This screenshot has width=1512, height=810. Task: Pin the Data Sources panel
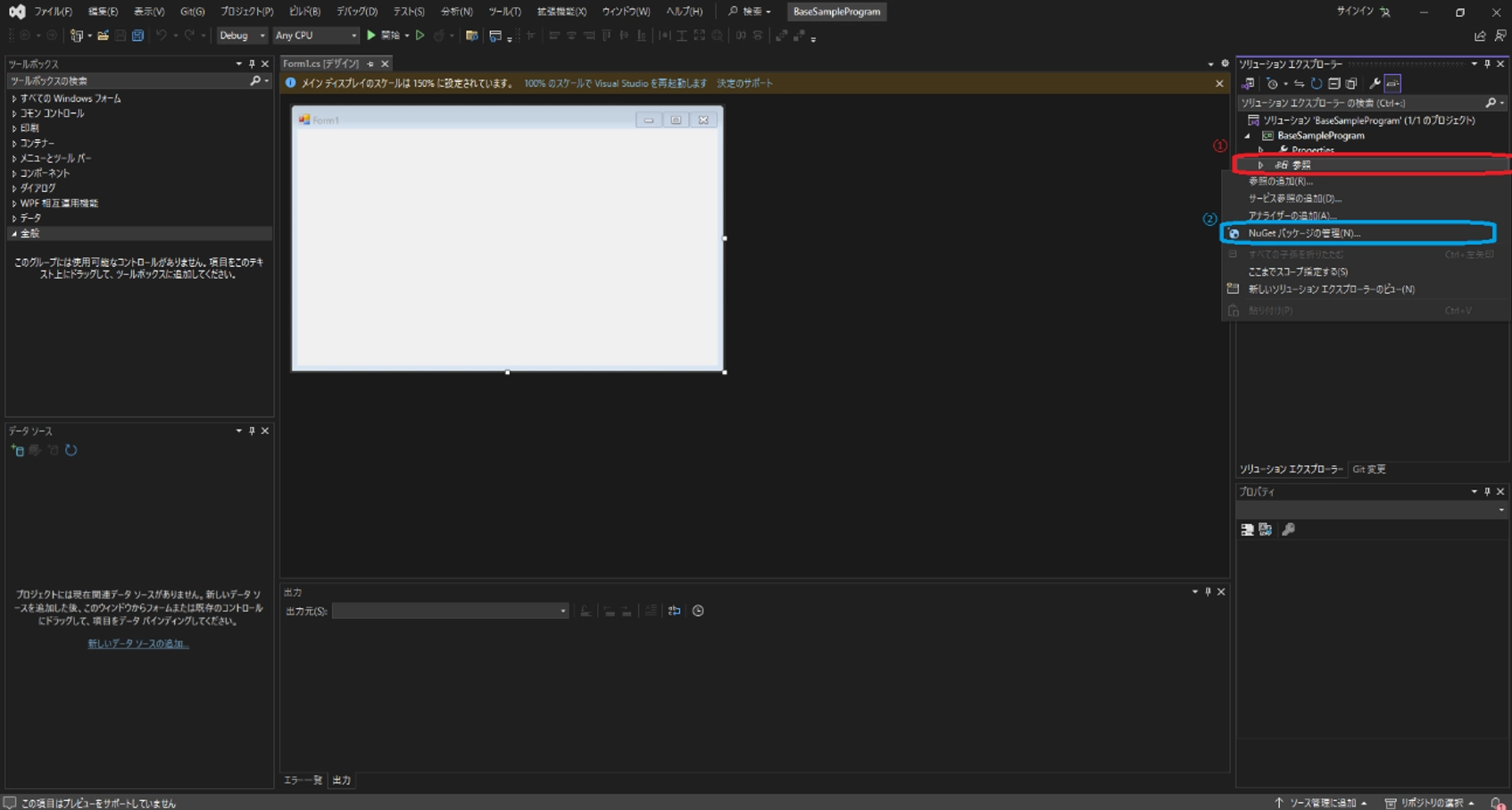tap(252, 430)
